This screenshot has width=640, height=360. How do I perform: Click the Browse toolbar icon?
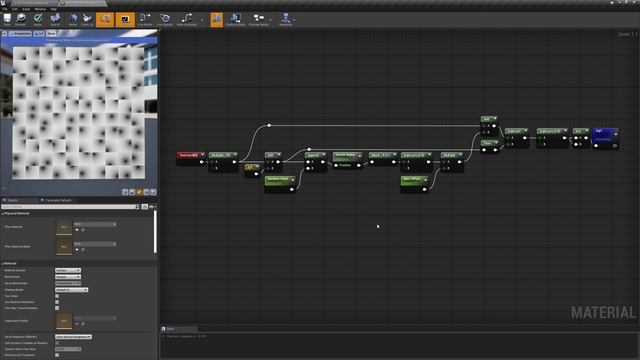point(20,19)
